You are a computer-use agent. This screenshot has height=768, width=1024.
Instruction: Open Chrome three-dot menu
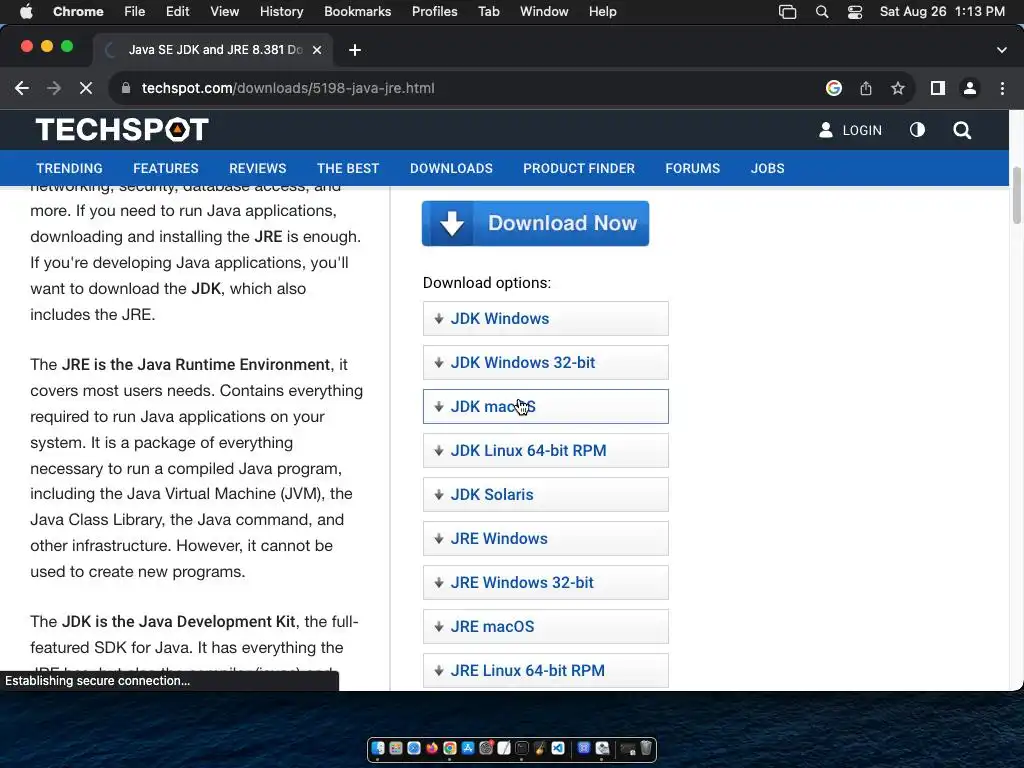click(1002, 88)
